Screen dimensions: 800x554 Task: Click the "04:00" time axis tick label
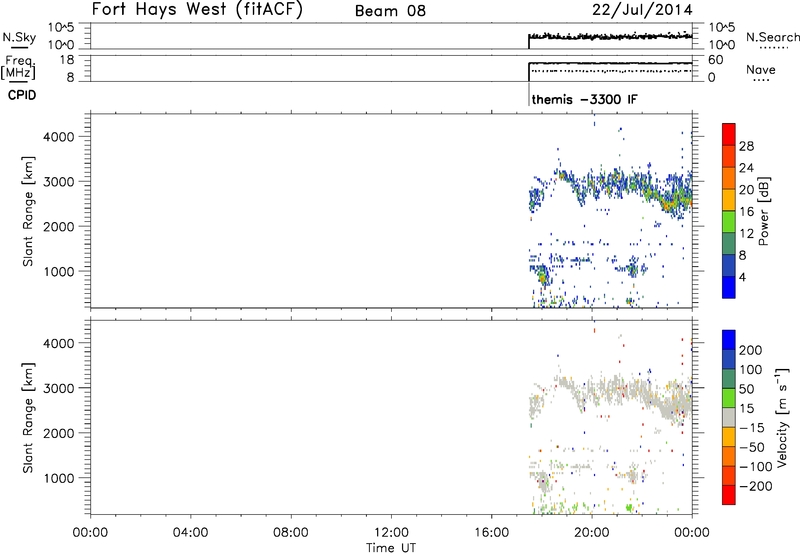point(190,533)
